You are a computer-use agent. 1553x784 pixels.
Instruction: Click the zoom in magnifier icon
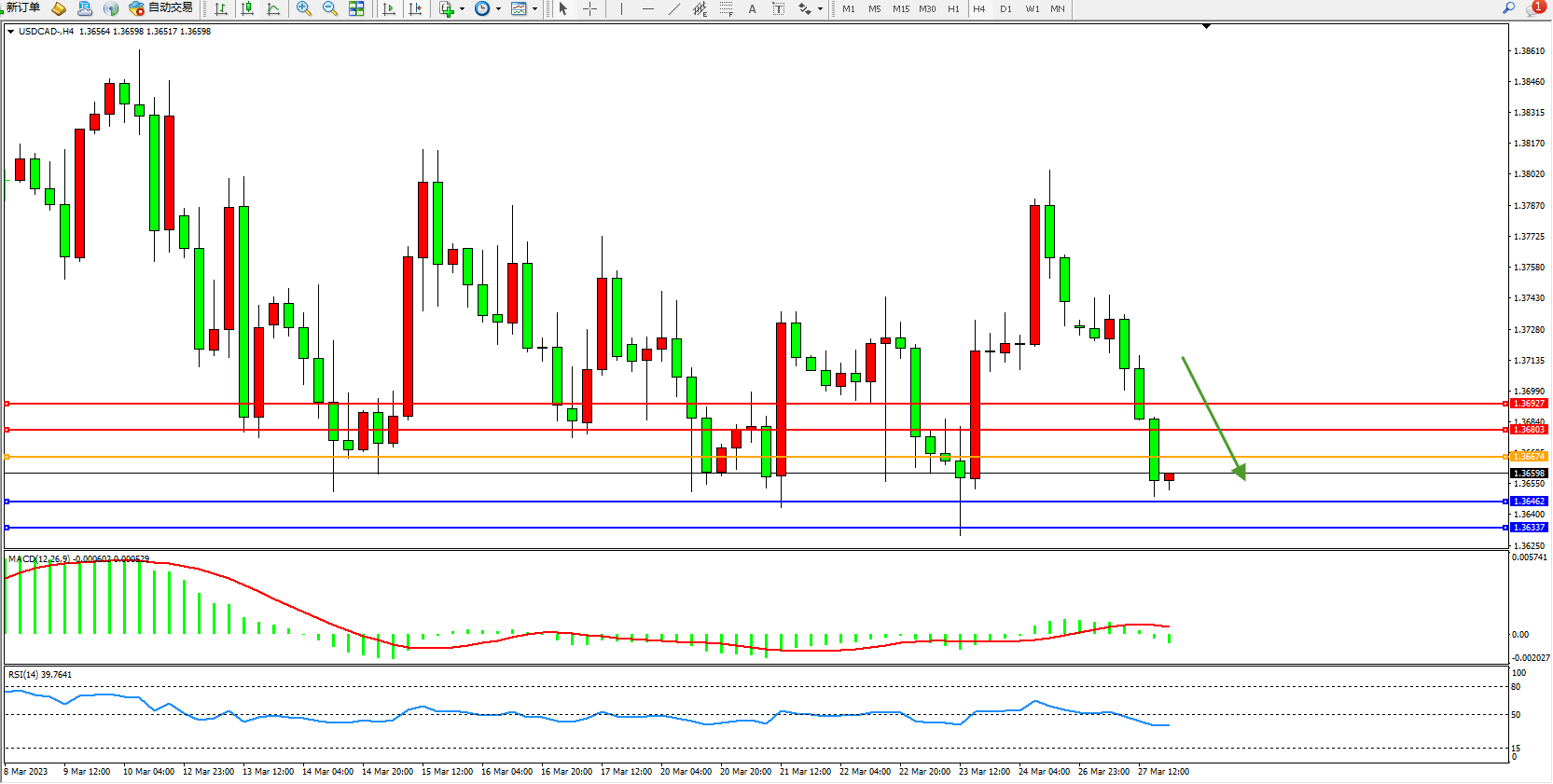[303, 9]
